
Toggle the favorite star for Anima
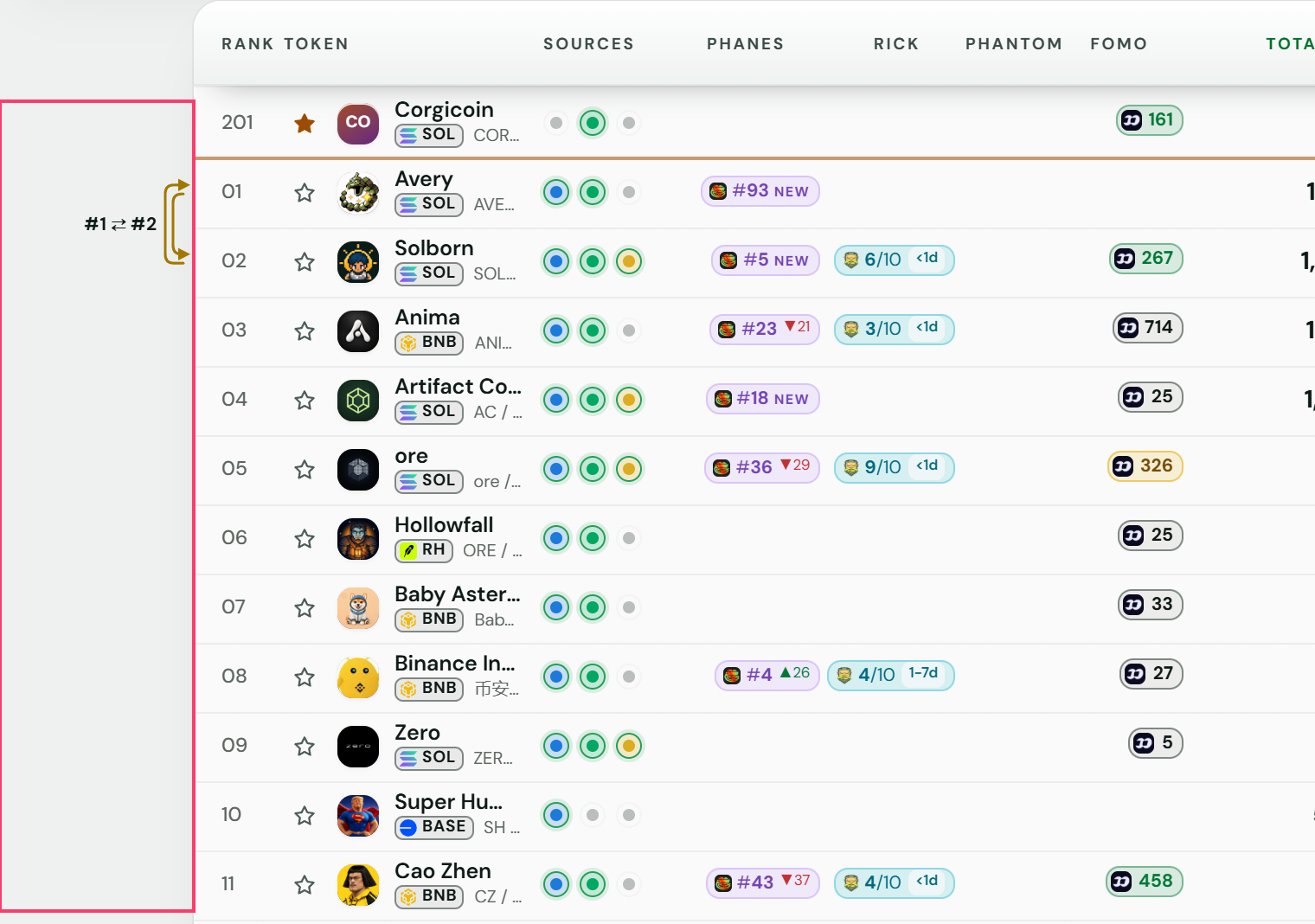[x=305, y=330]
